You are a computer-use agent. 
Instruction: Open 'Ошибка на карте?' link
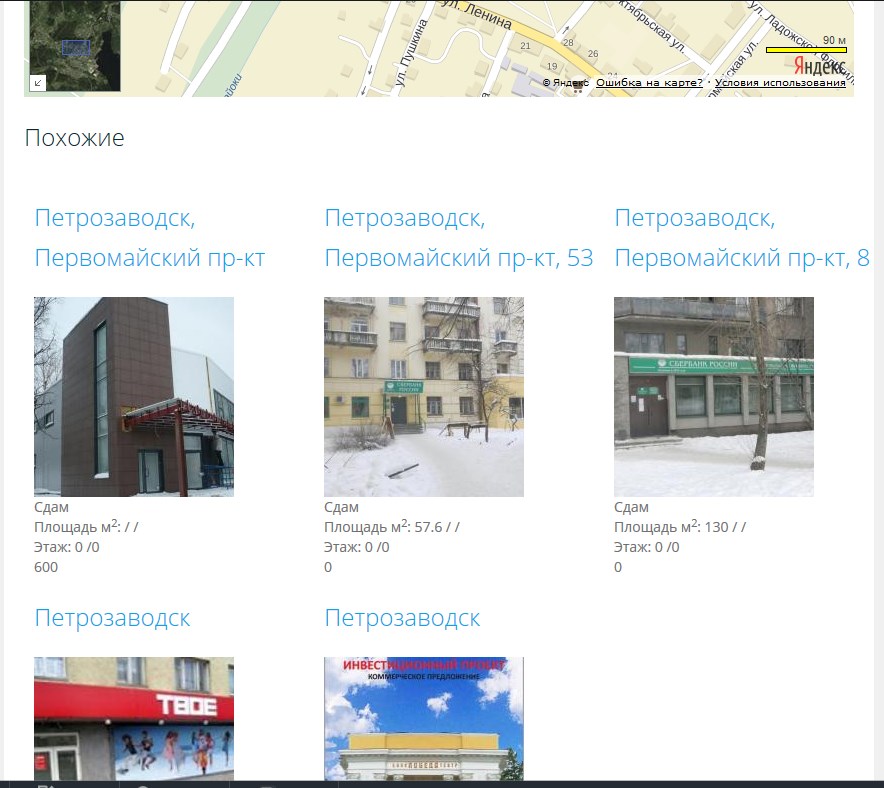pyautogui.click(x=649, y=82)
